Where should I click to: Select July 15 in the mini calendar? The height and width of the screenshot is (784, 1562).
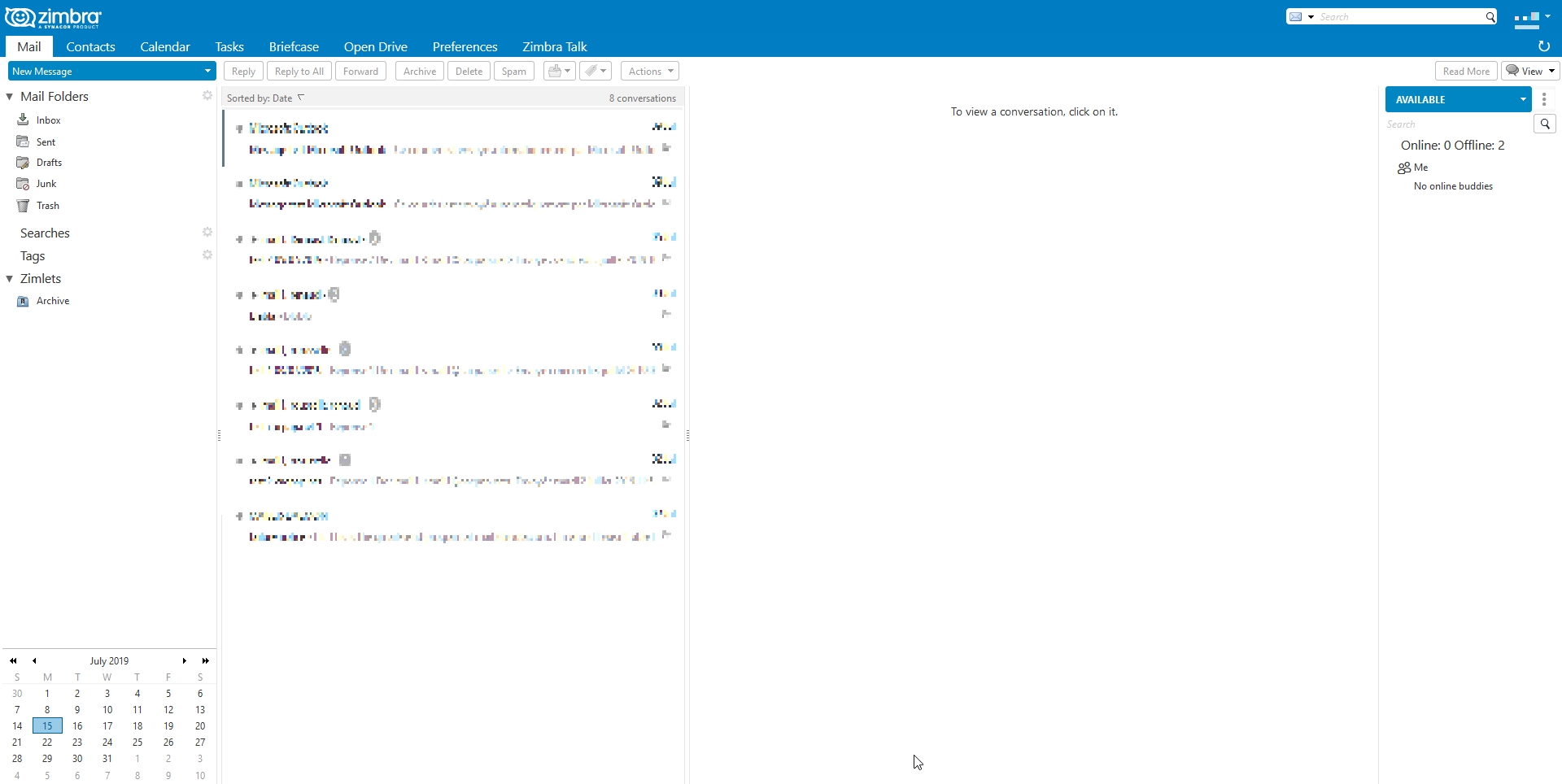click(x=47, y=726)
